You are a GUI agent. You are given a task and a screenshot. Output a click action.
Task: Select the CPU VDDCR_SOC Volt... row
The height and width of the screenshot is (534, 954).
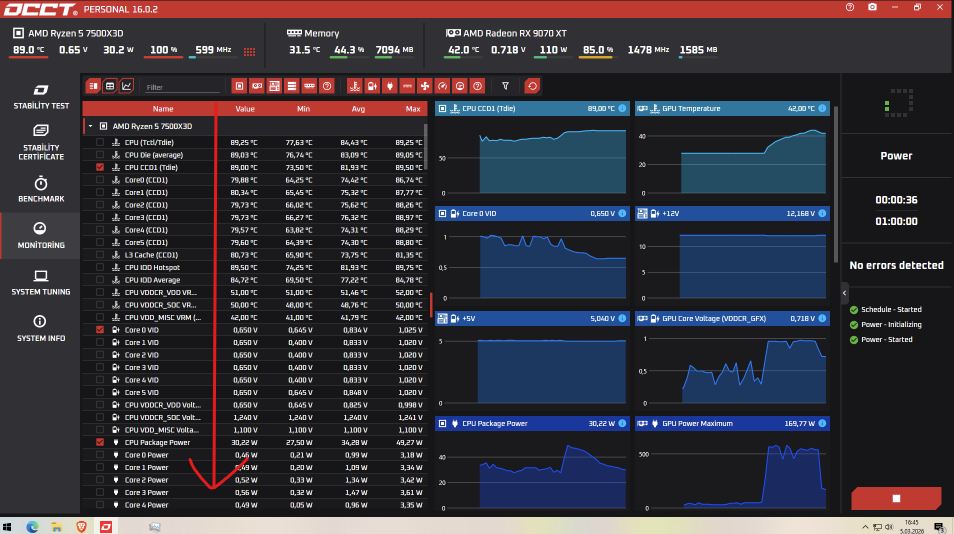click(254, 417)
